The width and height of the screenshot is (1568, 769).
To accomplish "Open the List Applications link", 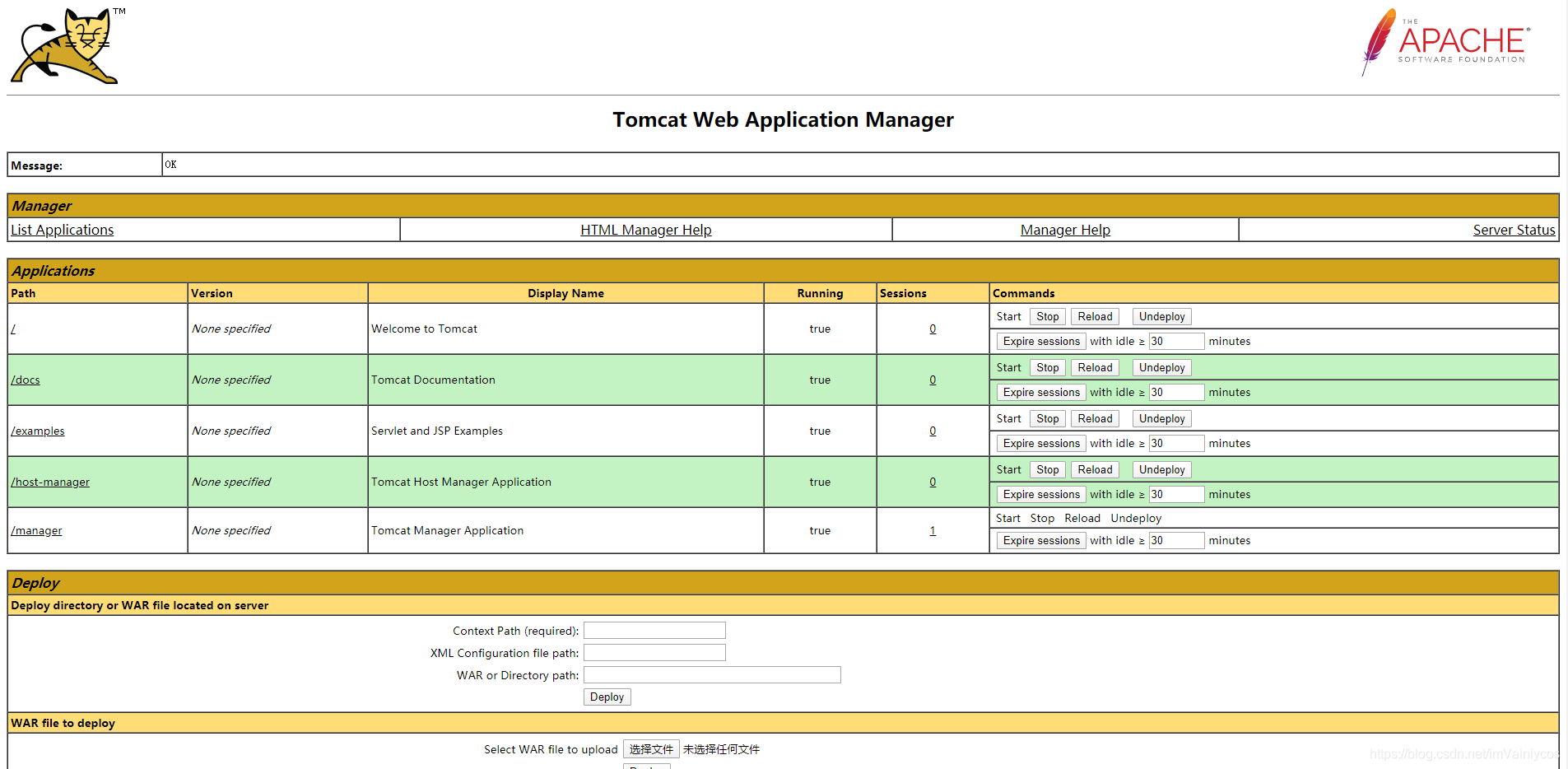I will 63,230.
